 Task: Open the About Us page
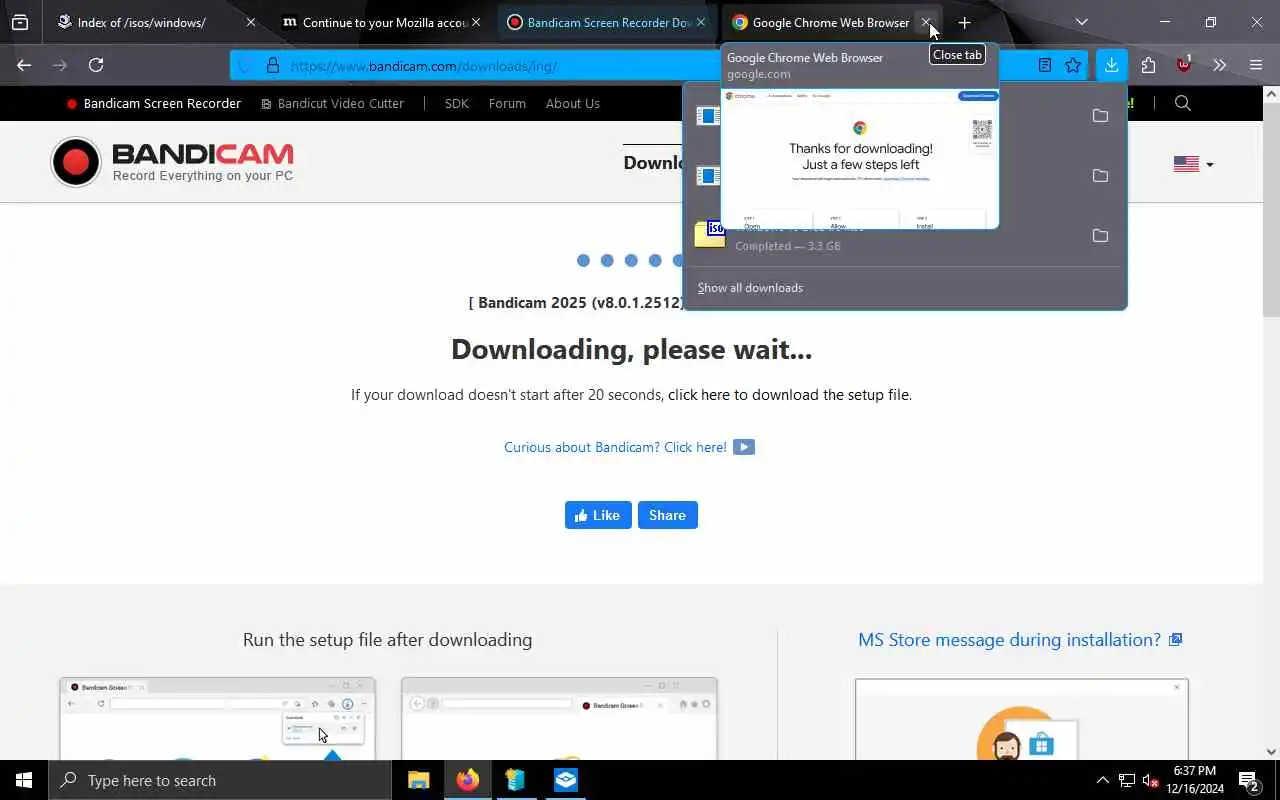(x=573, y=103)
